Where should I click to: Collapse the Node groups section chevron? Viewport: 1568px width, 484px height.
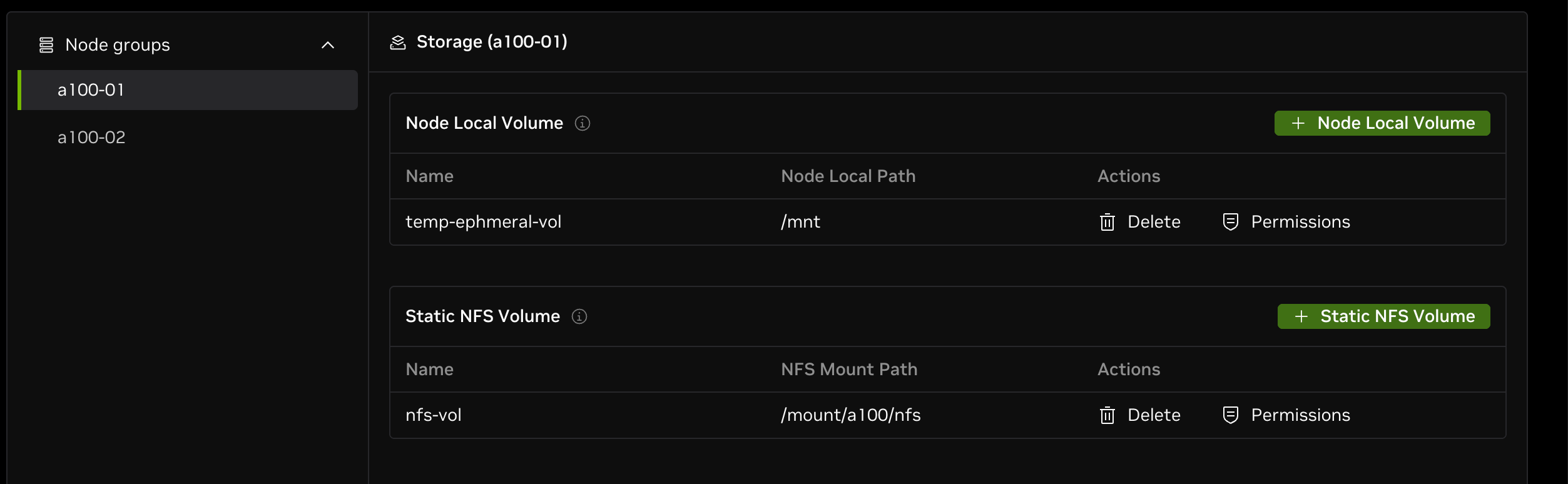pyautogui.click(x=327, y=45)
